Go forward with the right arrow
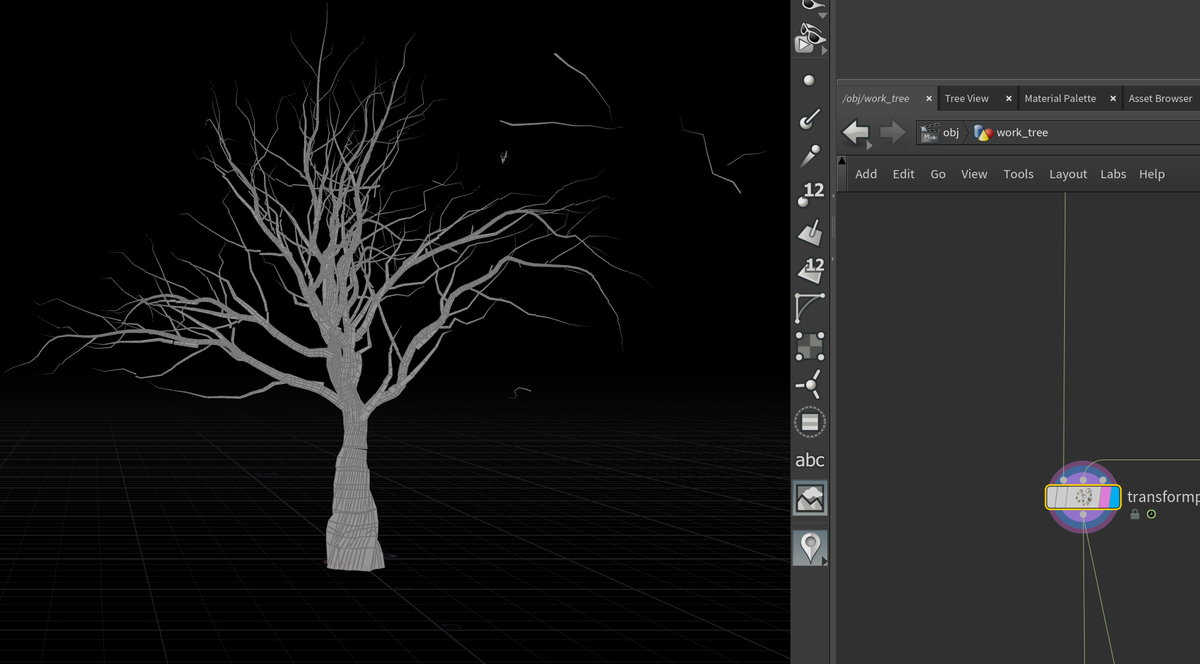Image resolution: width=1200 pixels, height=664 pixels. coord(892,132)
